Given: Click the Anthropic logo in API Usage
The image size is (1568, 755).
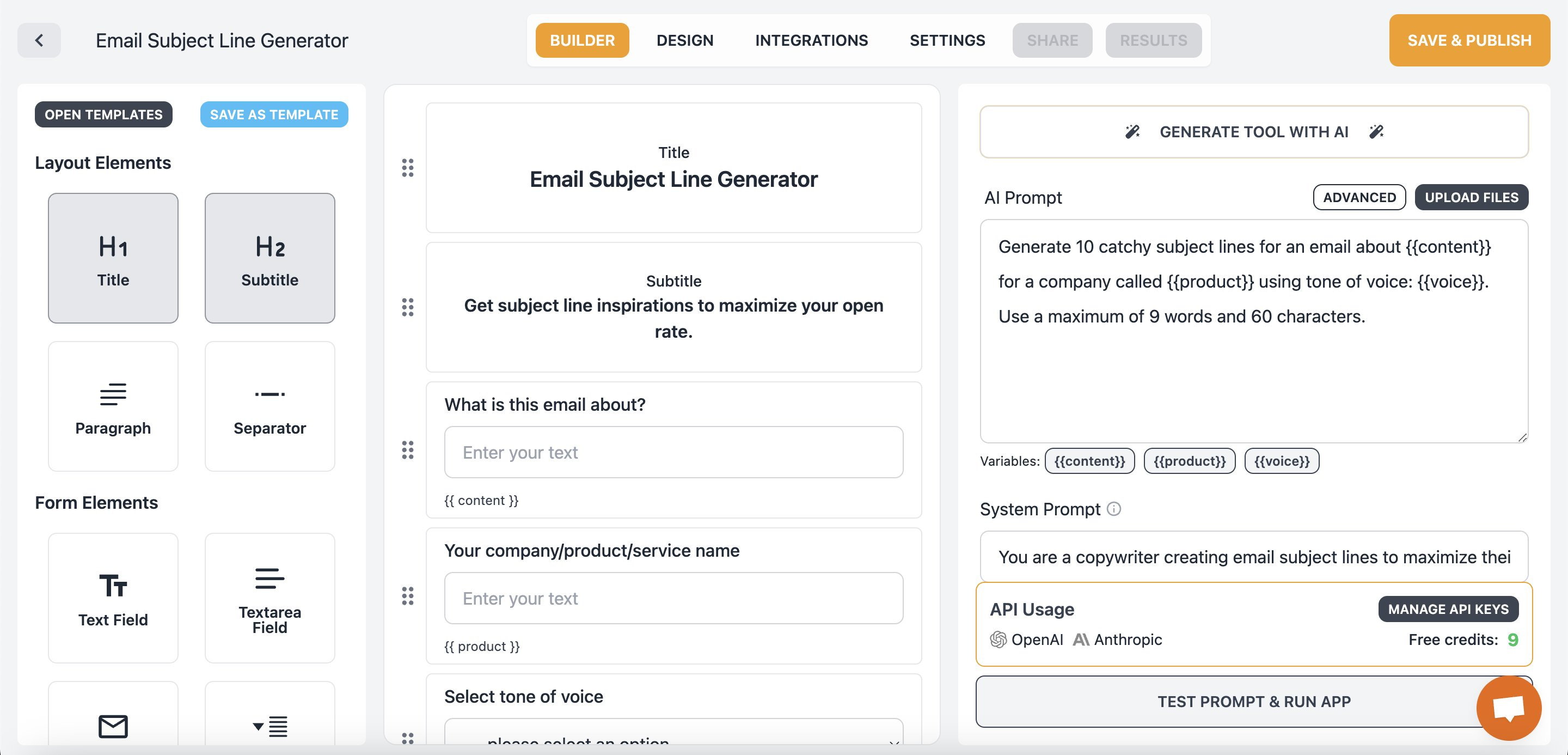Looking at the screenshot, I should (x=1081, y=640).
